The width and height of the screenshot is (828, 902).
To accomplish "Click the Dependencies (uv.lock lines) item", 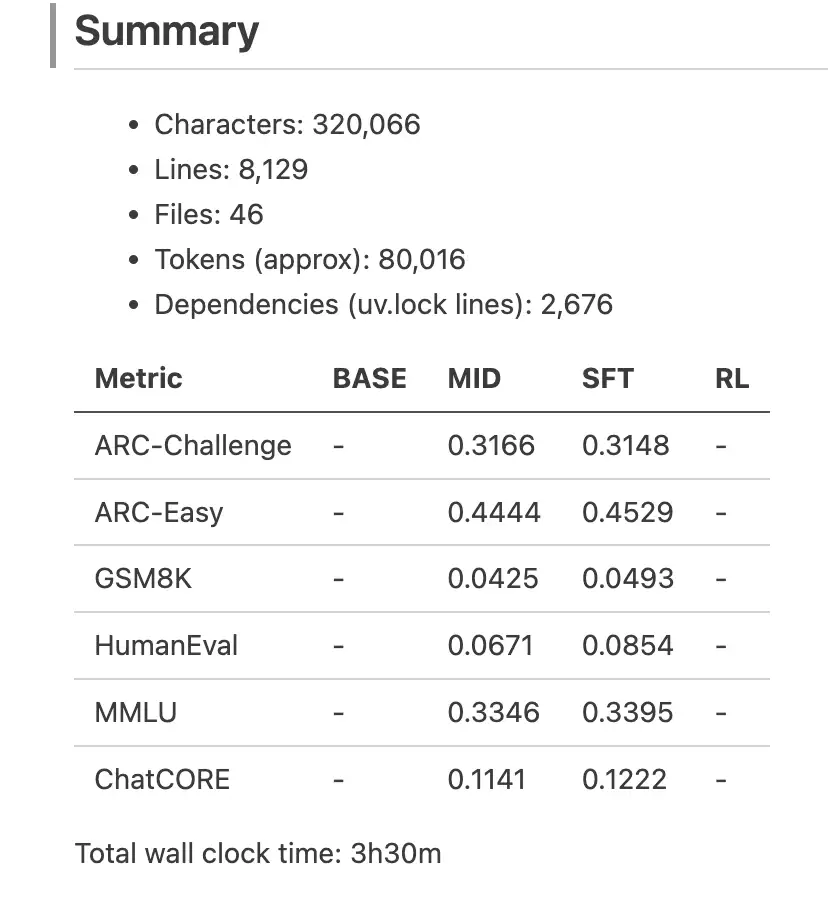I will pyautogui.click(x=383, y=305).
